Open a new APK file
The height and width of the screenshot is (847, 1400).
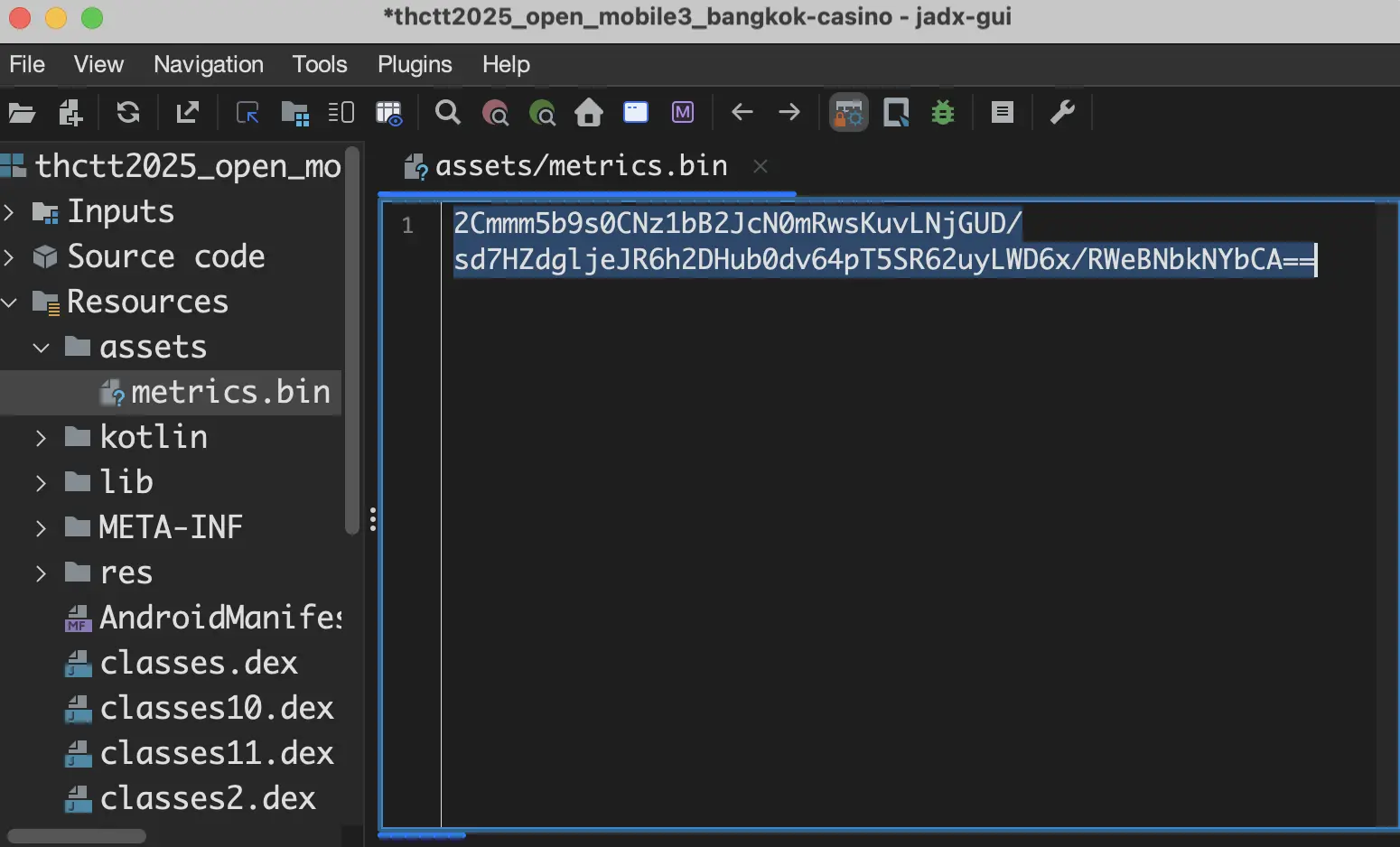[23, 112]
